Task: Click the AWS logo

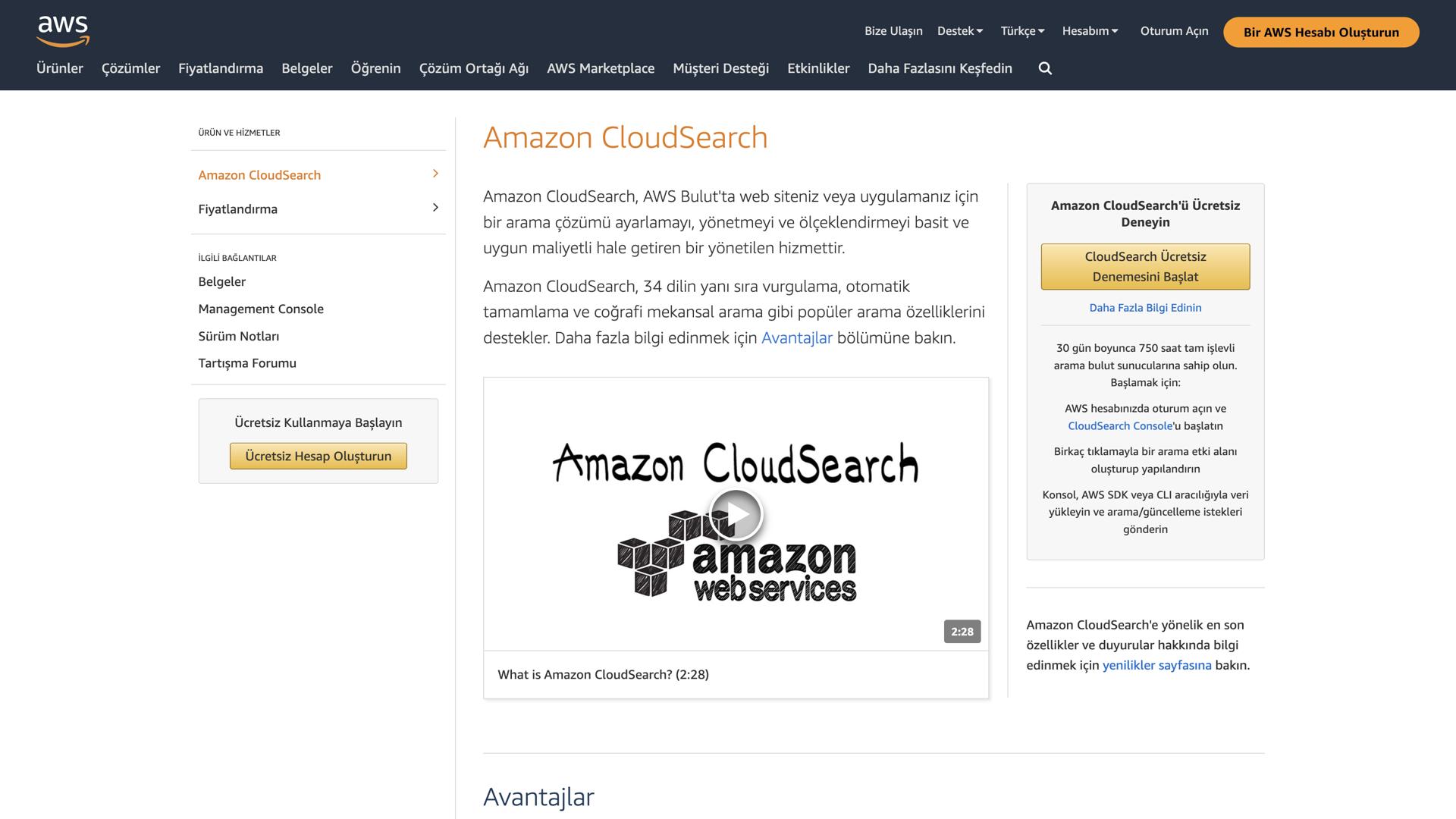Action: 63,30
